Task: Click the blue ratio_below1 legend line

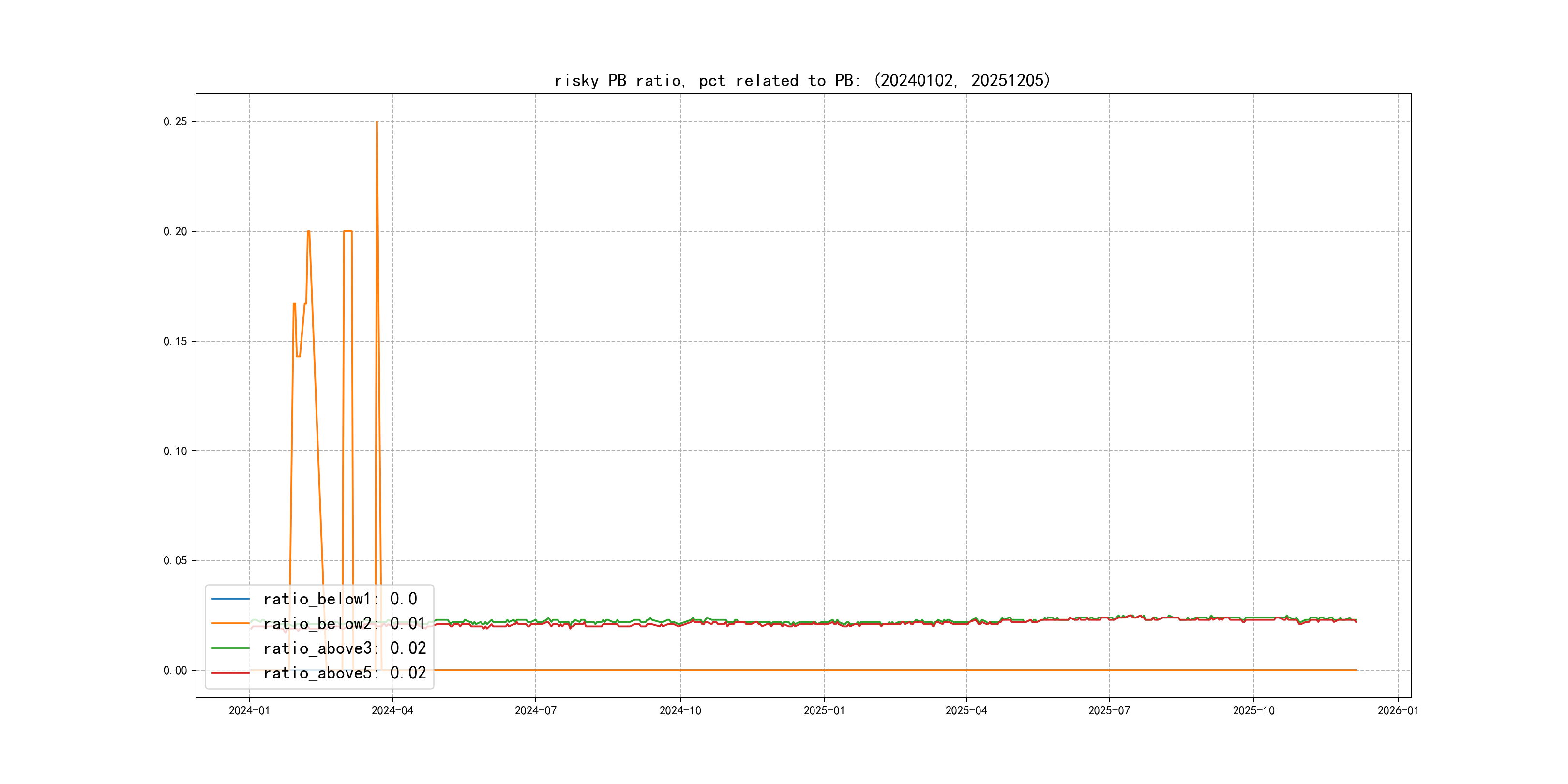Action: [x=230, y=599]
